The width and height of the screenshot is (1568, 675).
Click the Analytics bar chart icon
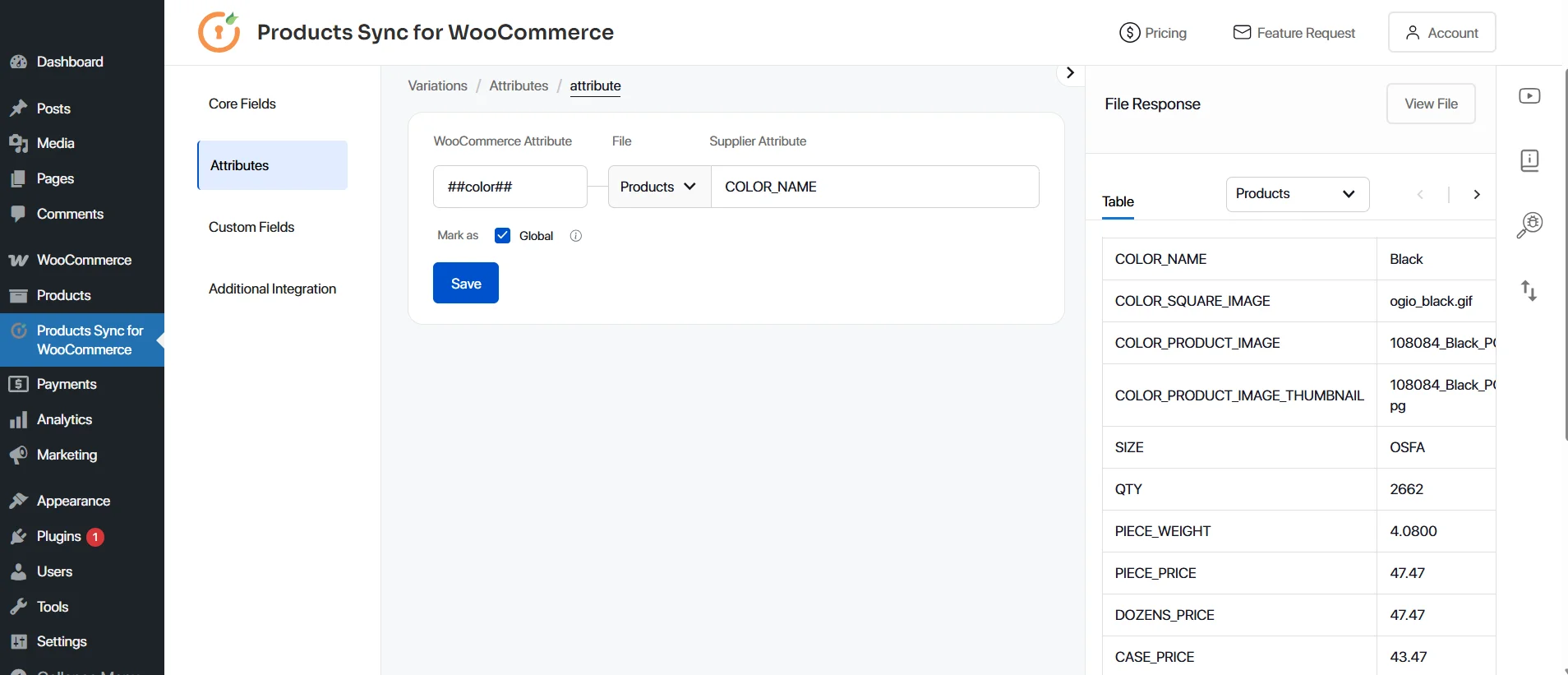coord(18,419)
